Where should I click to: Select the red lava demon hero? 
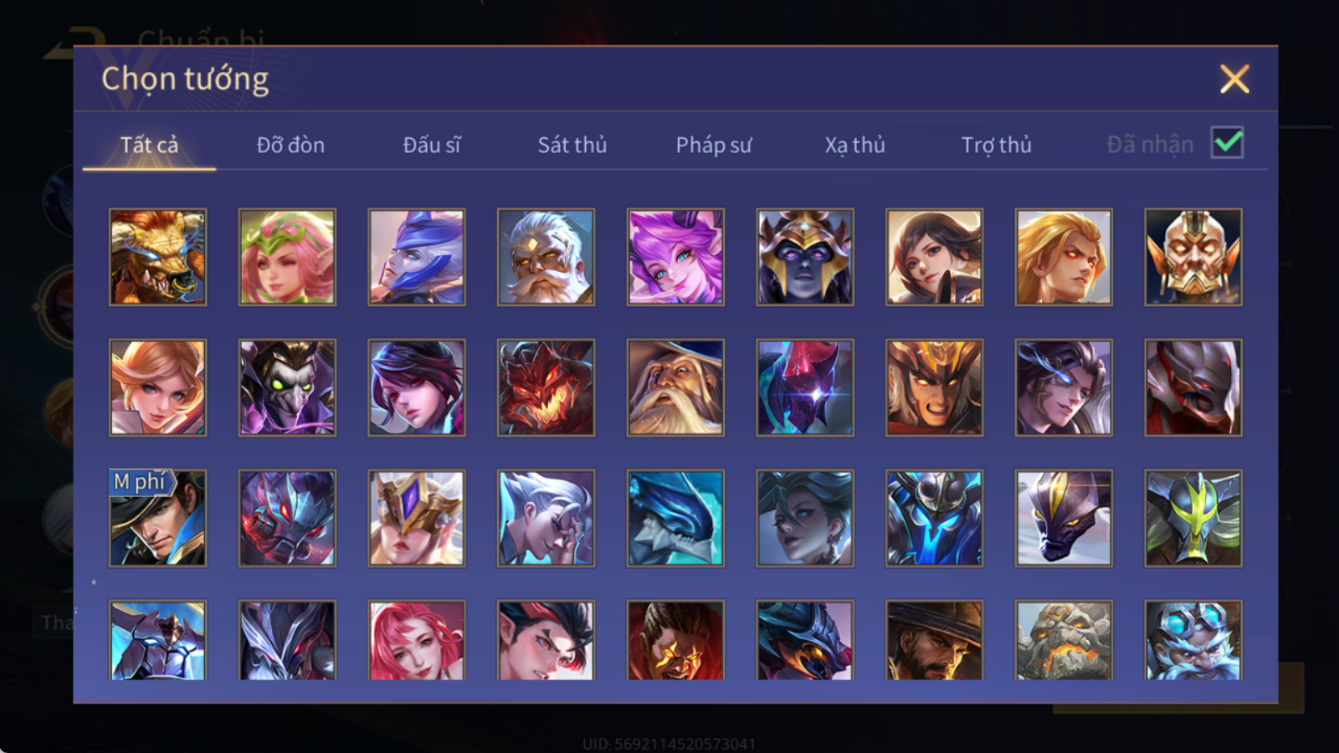546,387
